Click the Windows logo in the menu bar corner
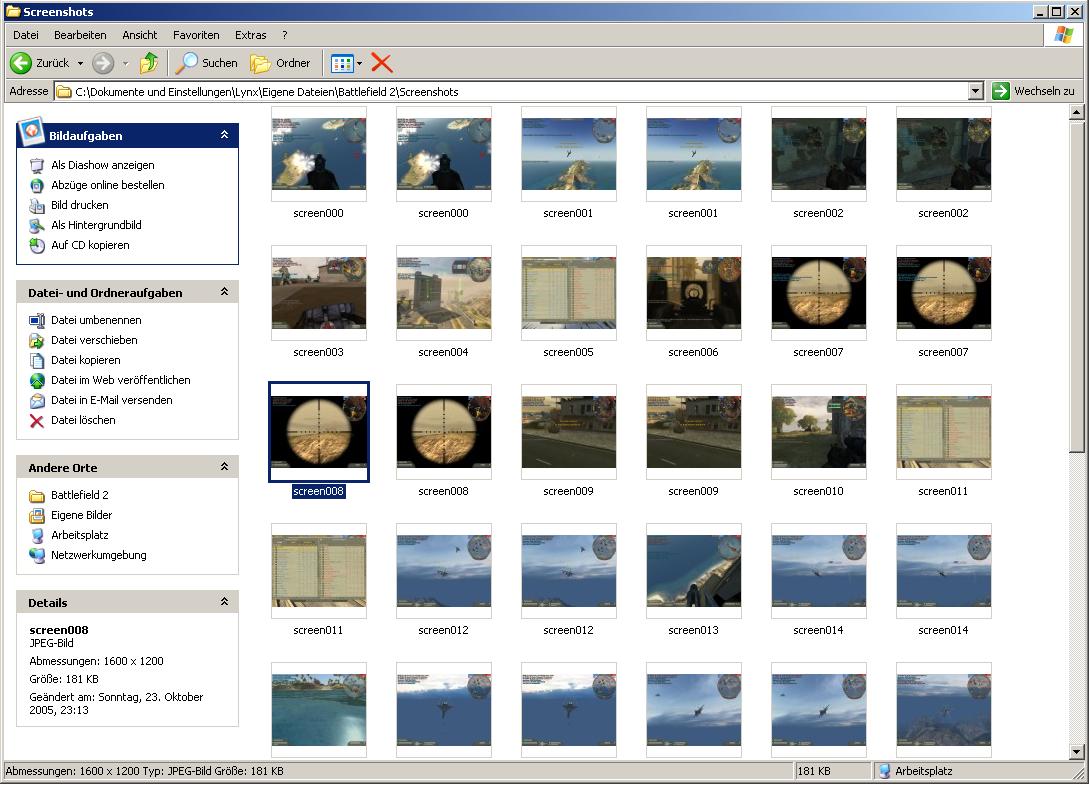This screenshot has width=1090, height=785. [x=1063, y=35]
